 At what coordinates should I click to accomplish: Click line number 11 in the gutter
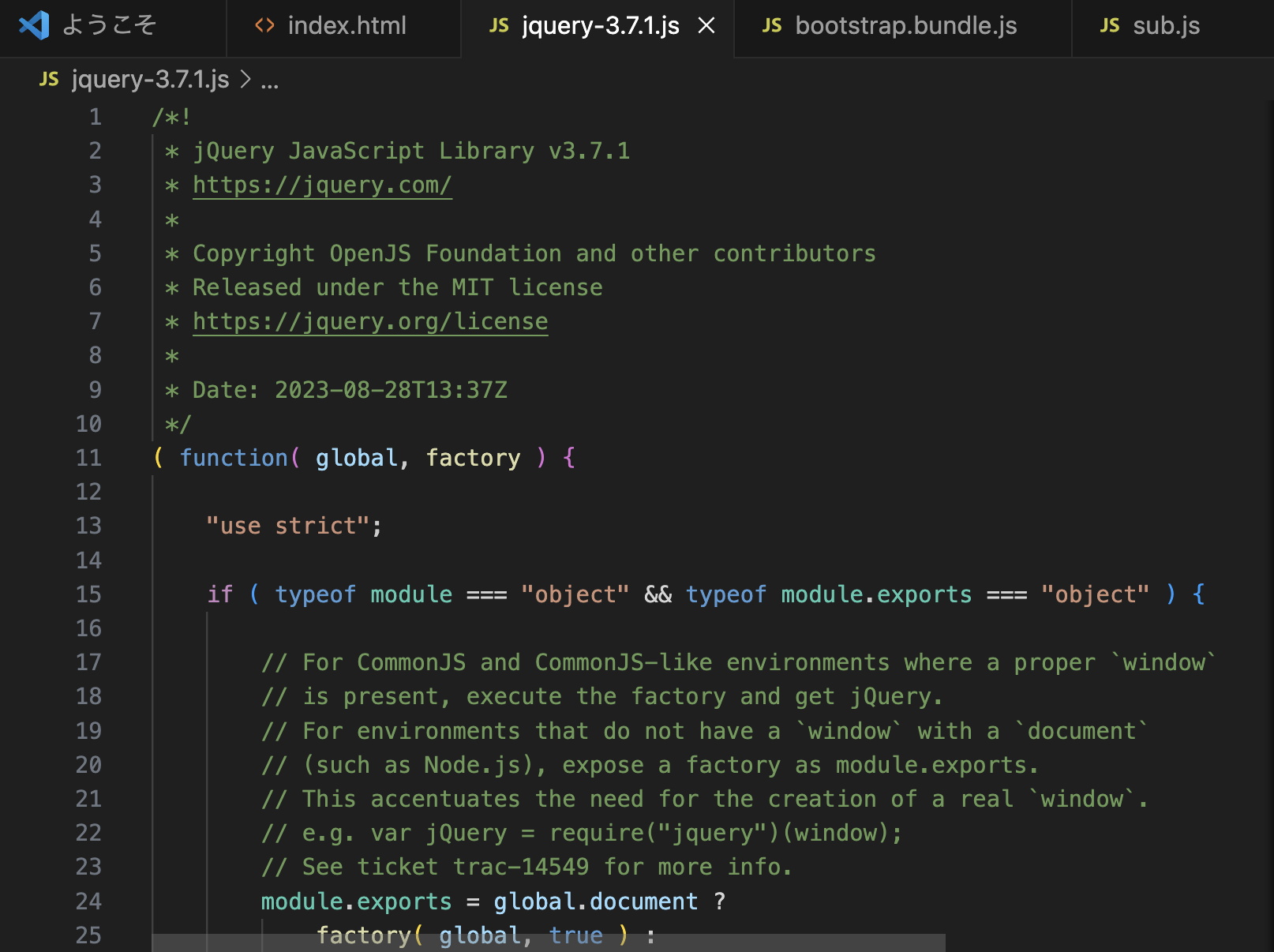[x=89, y=458]
